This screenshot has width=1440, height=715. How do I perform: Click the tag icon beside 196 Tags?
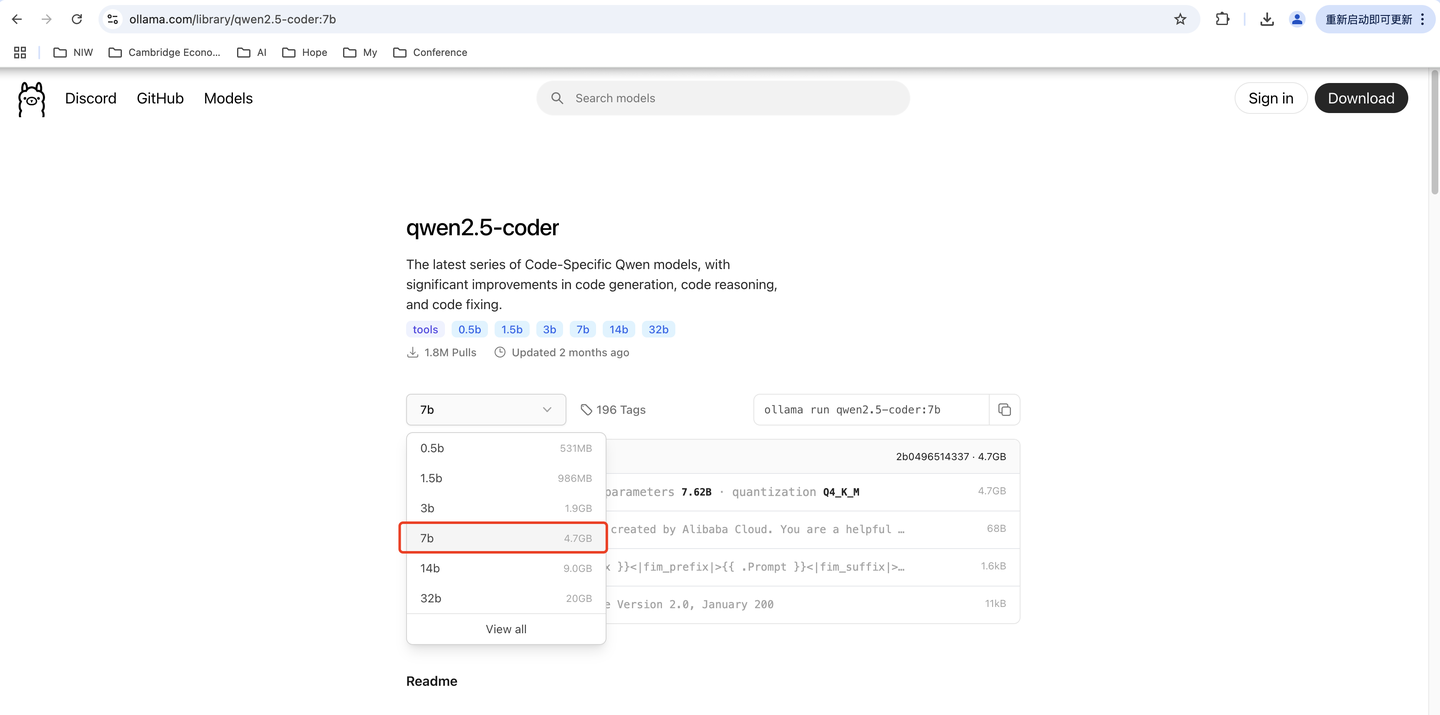coord(586,410)
